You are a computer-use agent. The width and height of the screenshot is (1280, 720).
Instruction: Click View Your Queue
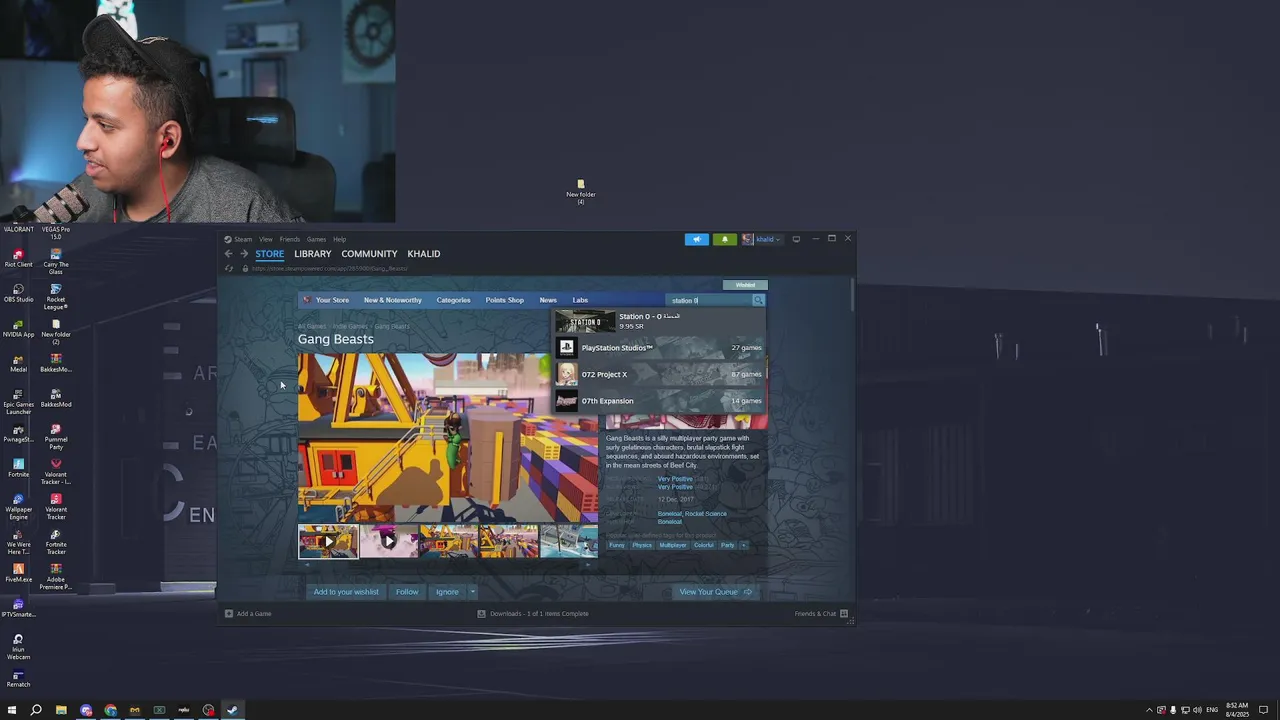point(715,592)
